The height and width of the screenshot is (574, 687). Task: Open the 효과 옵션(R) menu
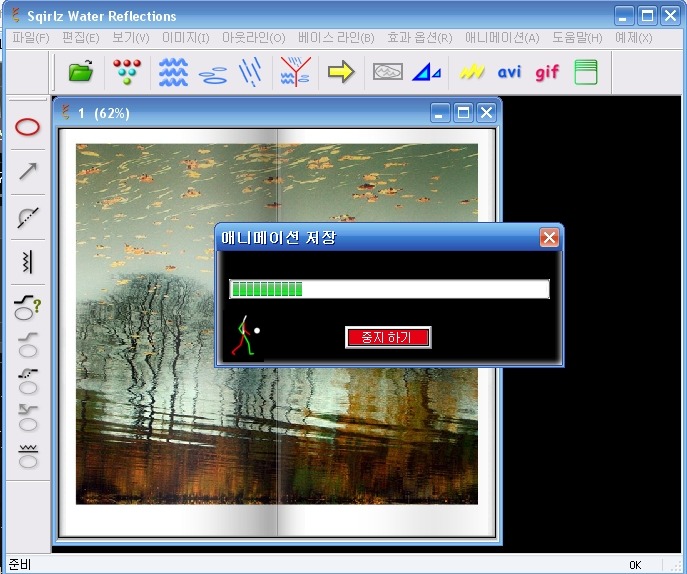pos(419,38)
